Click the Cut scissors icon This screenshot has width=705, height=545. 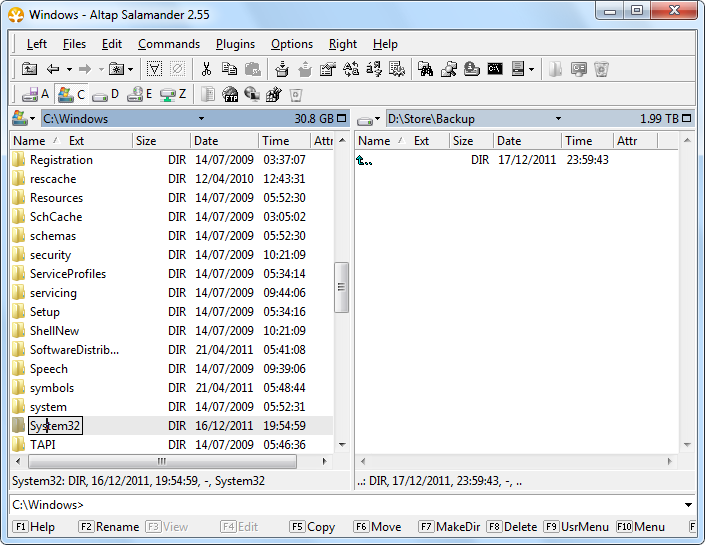(x=206, y=69)
